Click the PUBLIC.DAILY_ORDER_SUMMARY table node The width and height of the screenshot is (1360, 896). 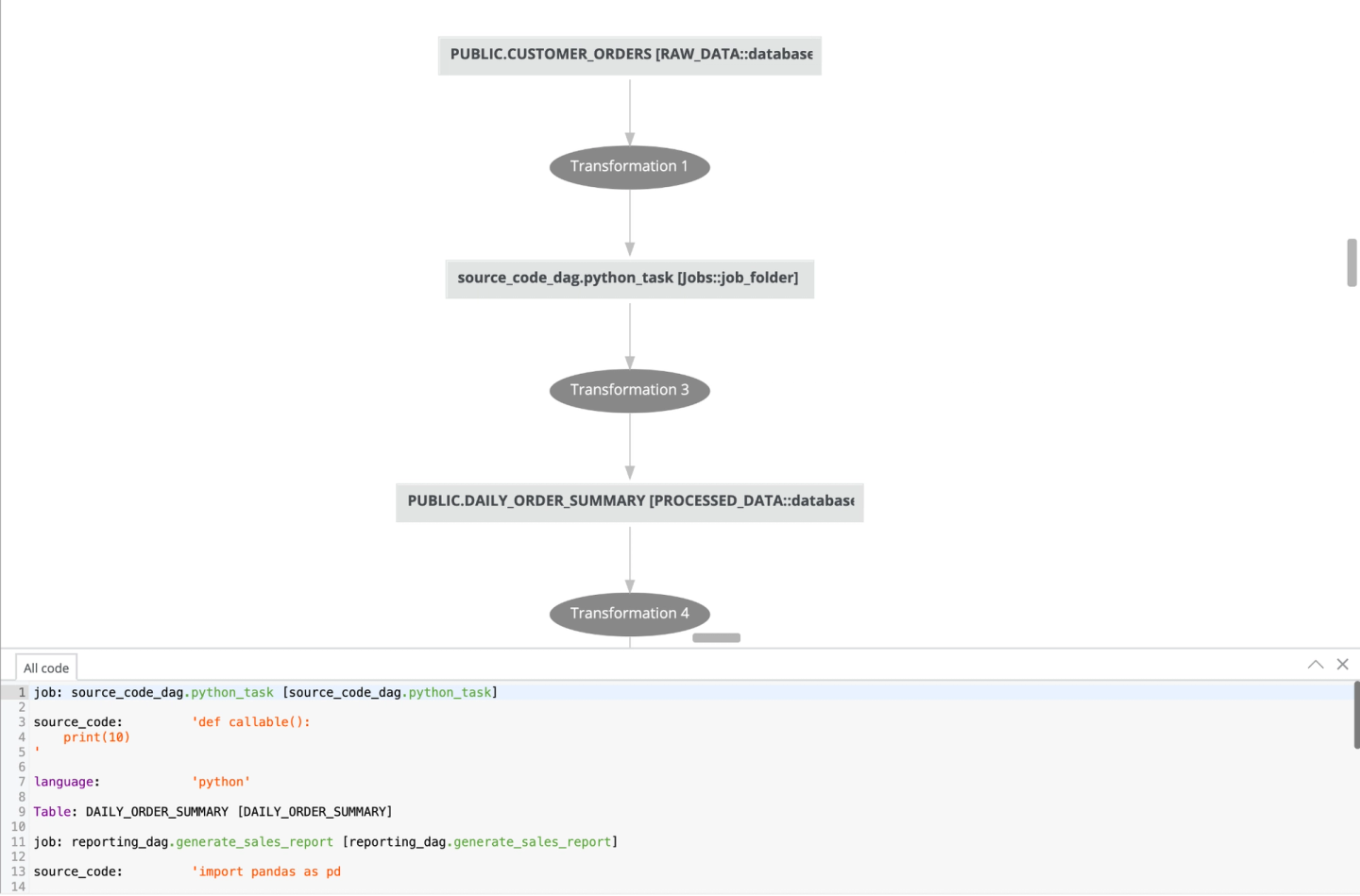[629, 501]
